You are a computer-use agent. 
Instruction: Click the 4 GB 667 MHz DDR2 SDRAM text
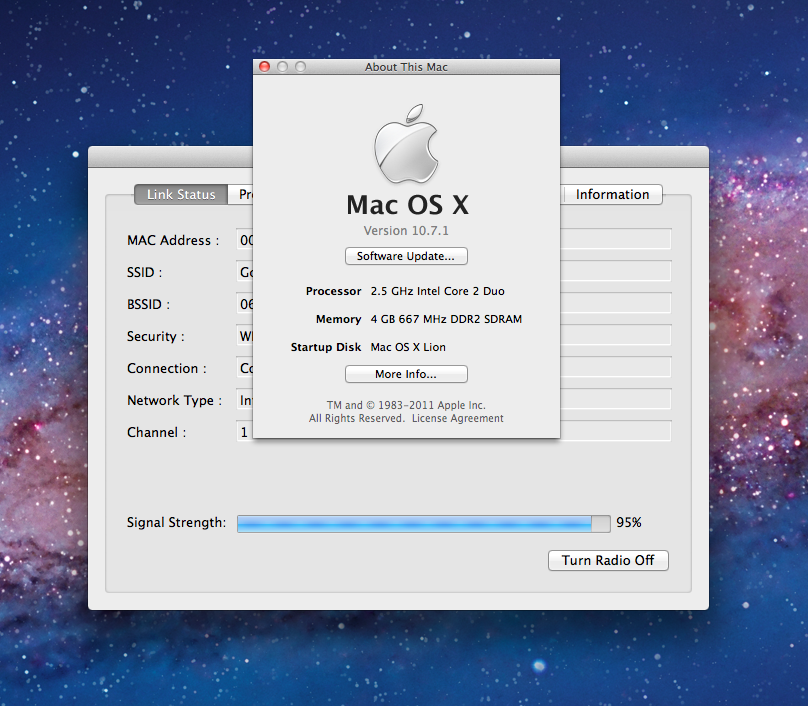pyautogui.click(x=446, y=319)
